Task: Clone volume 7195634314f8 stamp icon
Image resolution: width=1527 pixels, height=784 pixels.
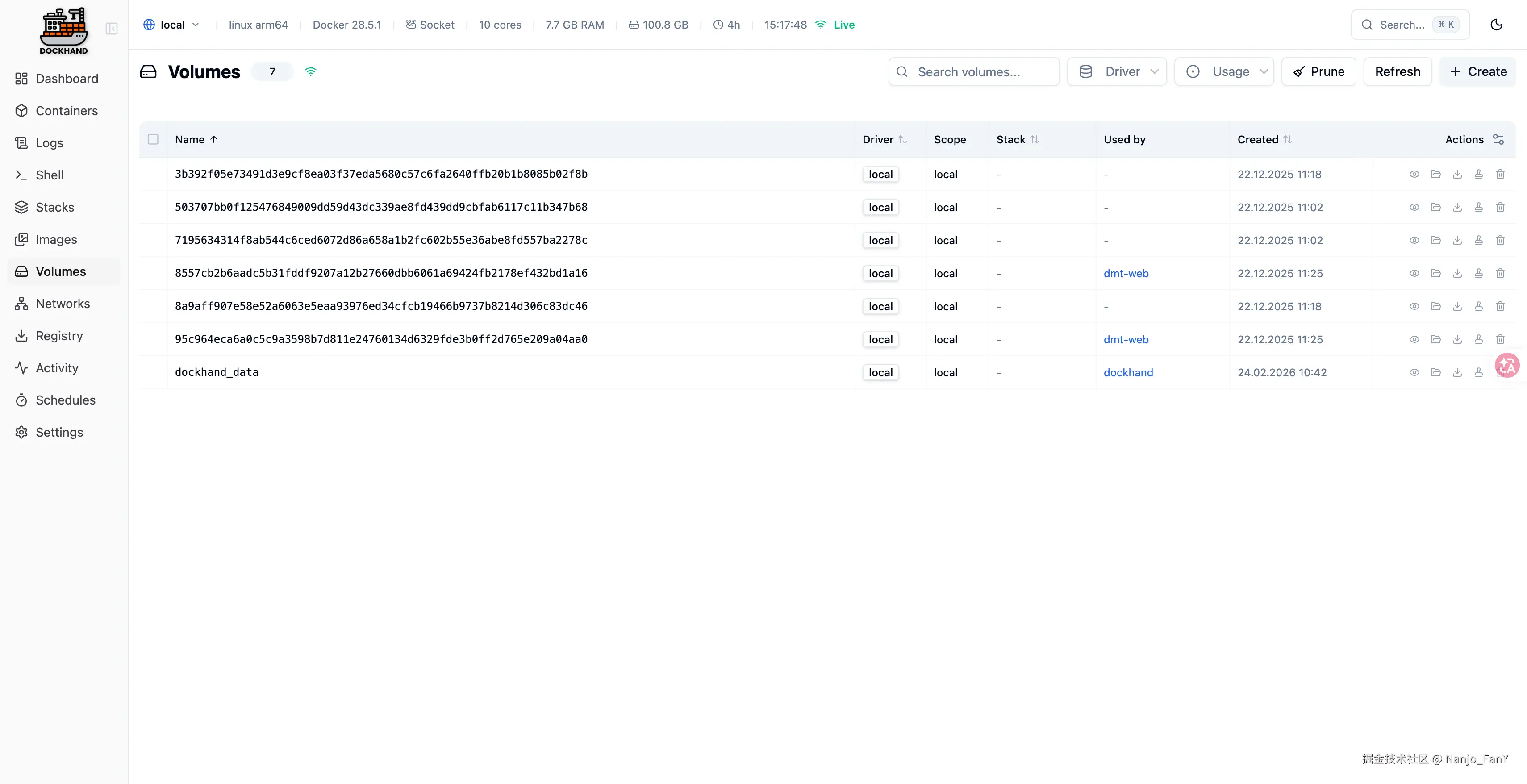Action: tap(1478, 240)
